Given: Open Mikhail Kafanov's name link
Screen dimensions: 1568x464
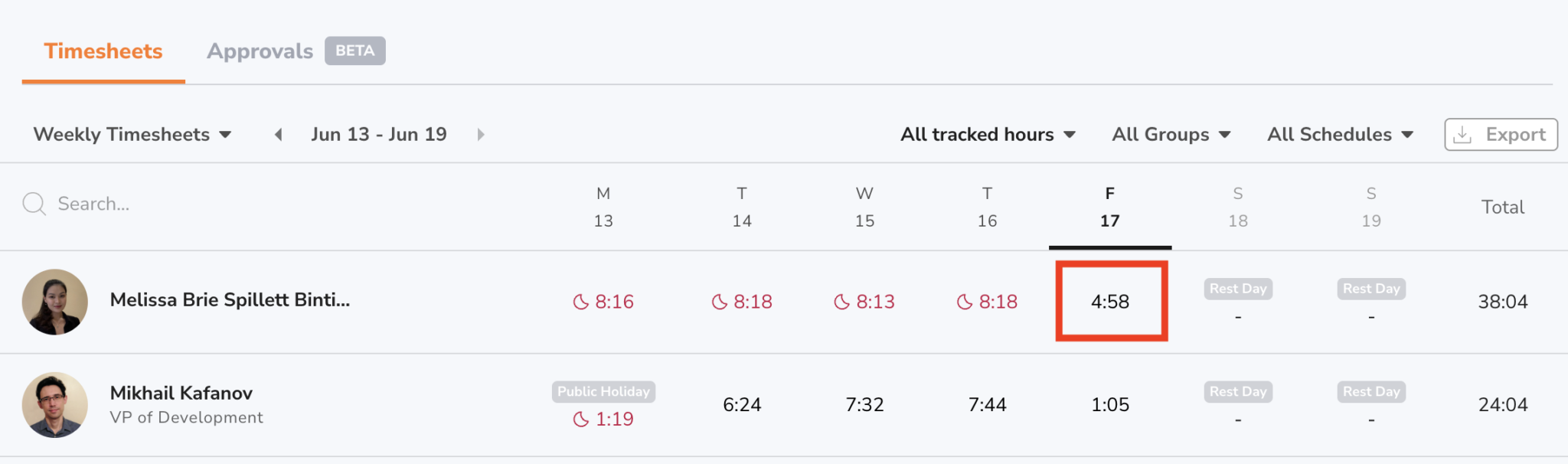Looking at the screenshot, I should click(181, 393).
